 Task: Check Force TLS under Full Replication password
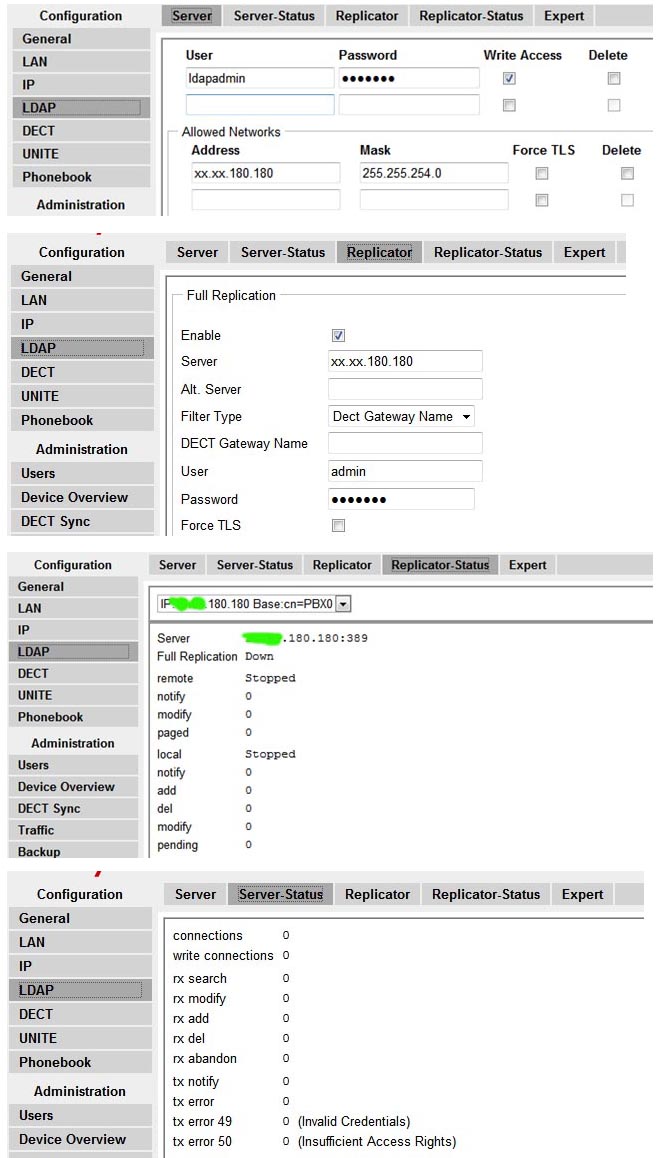[x=338, y=526]
